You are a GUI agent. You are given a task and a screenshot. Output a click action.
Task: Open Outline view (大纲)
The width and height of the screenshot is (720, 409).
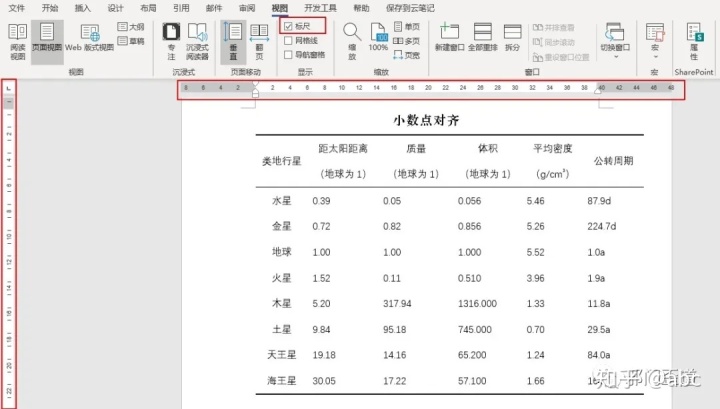[131, 27]
